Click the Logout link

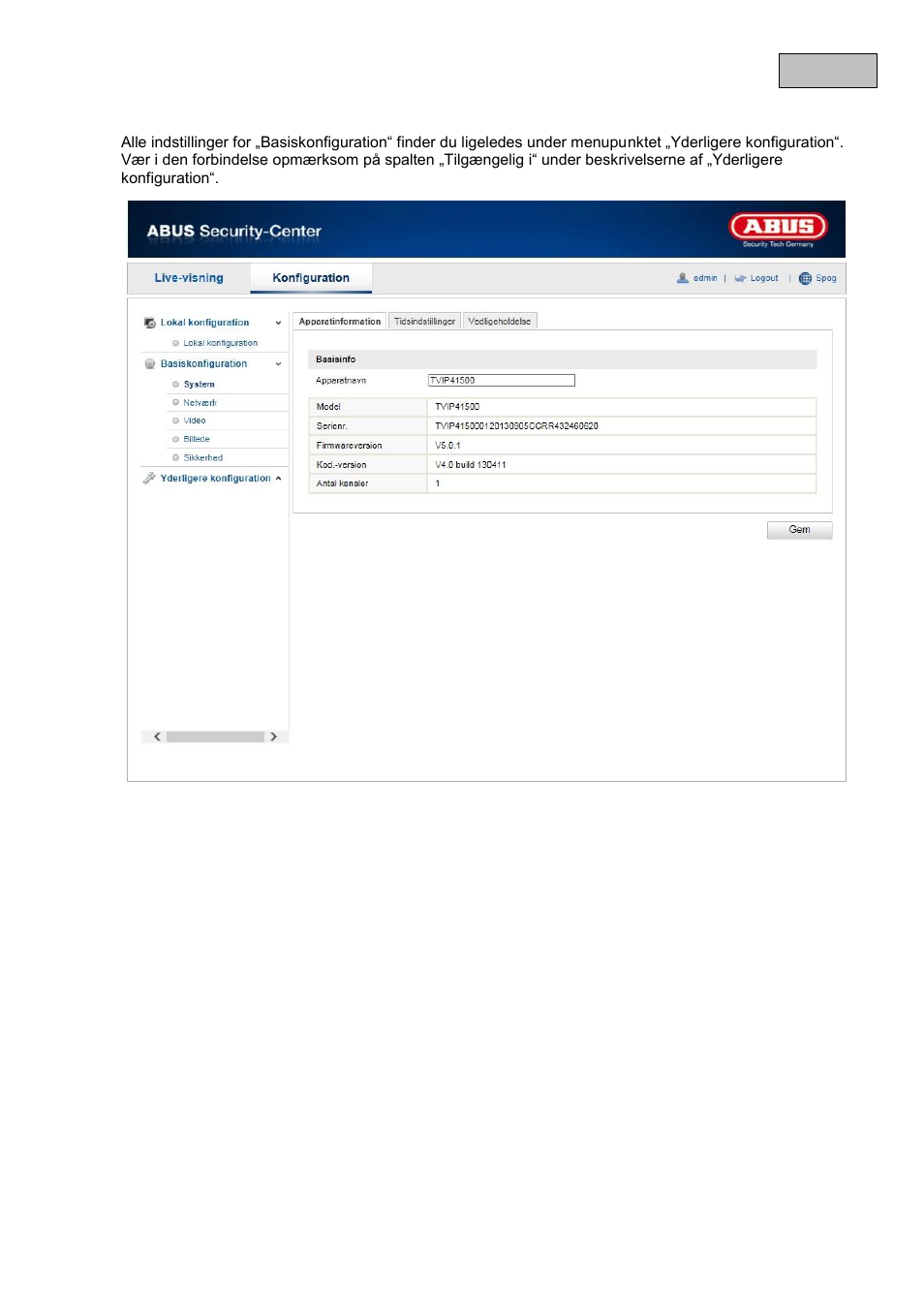pyautogui.click(x=764, y=278)
